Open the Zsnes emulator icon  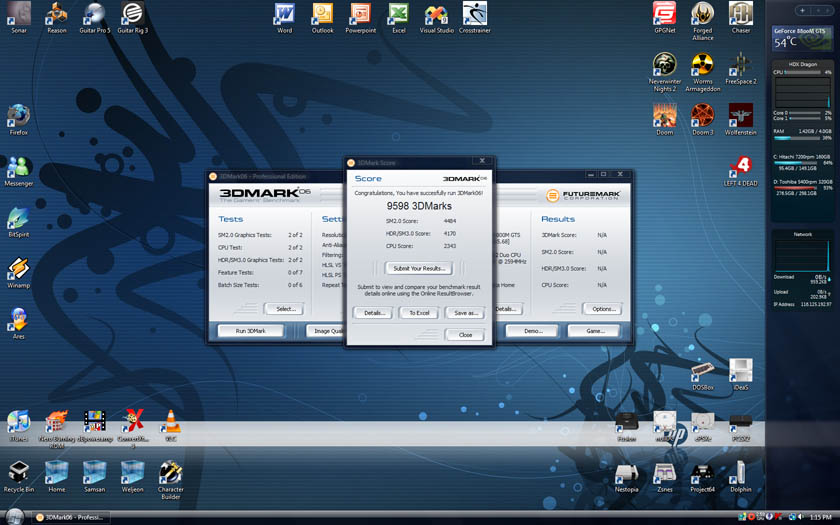[x=665, y=476]
